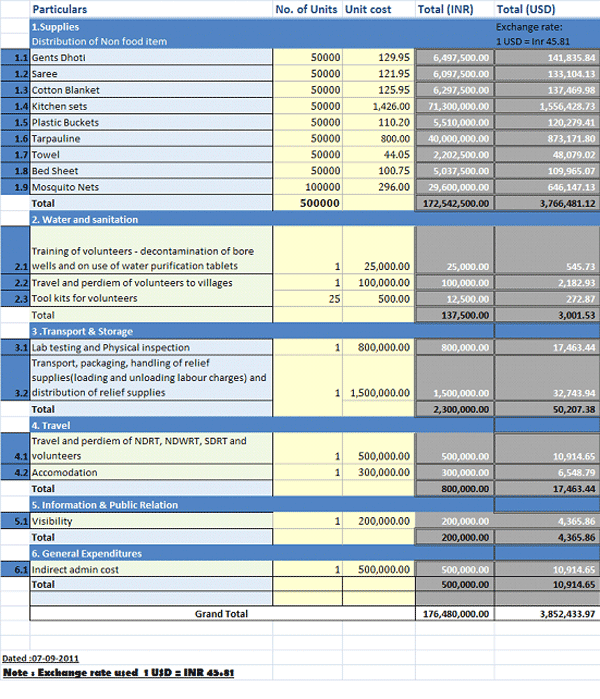
Task: Click the 500000 total units cell
Action: [307, 203]
